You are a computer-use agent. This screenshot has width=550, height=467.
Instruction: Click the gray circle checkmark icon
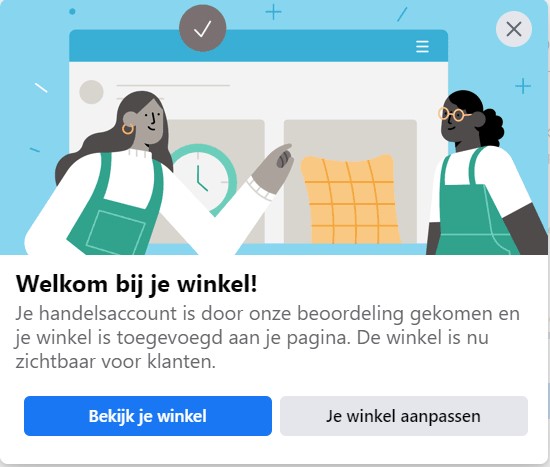203,28
